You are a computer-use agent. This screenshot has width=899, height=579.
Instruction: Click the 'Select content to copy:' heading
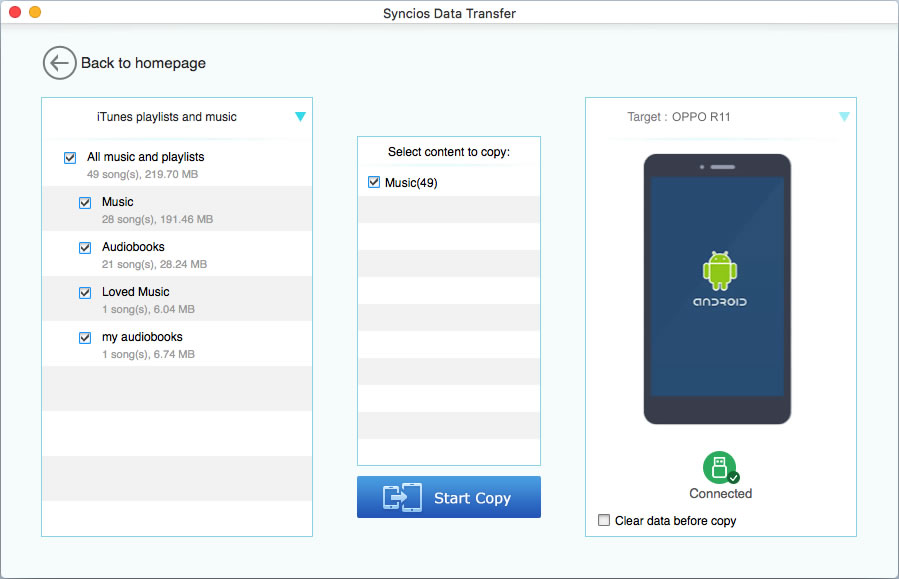[x=449, y=152]
